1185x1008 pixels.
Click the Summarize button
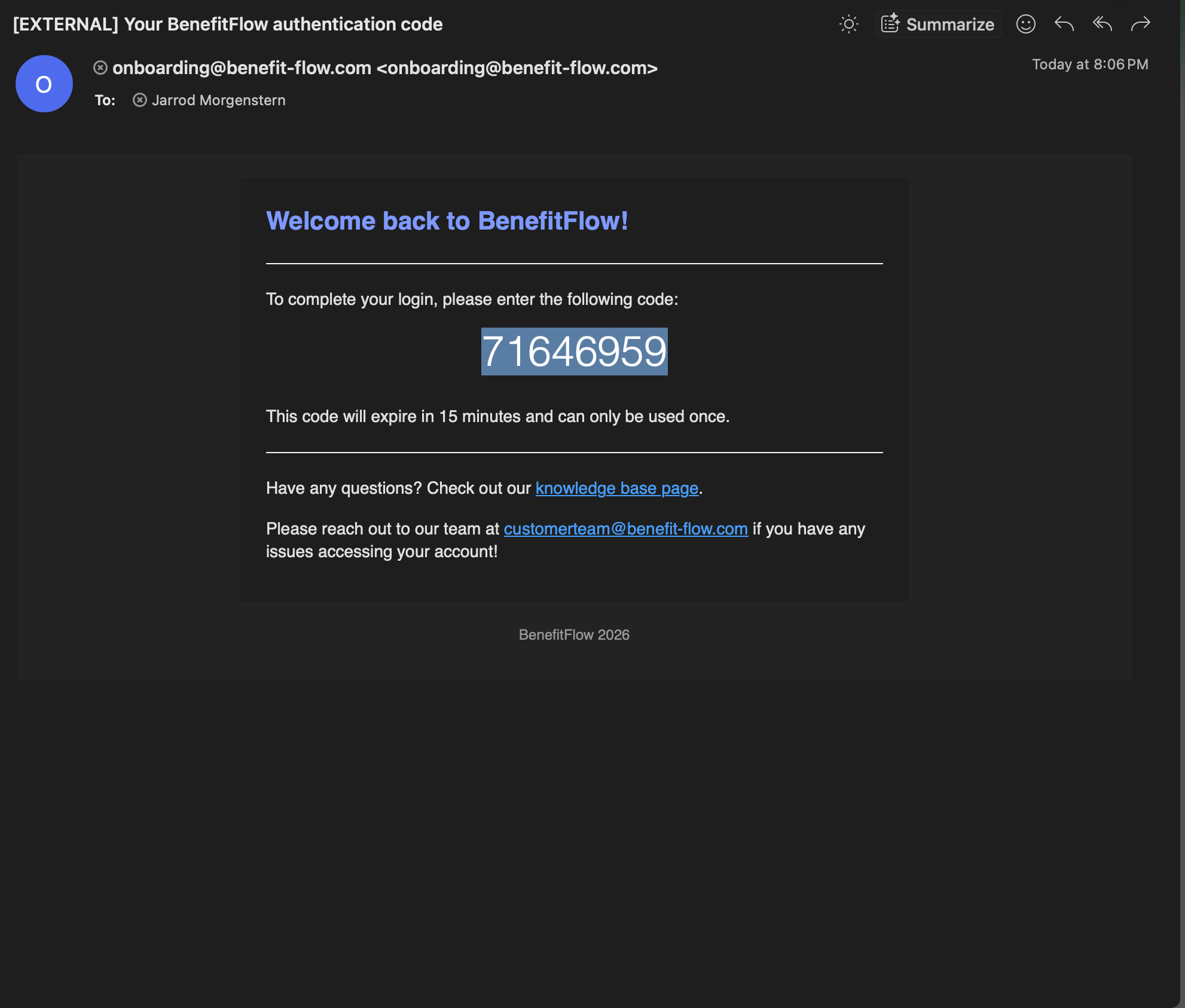pyautogui.click(x=938, y=24)
